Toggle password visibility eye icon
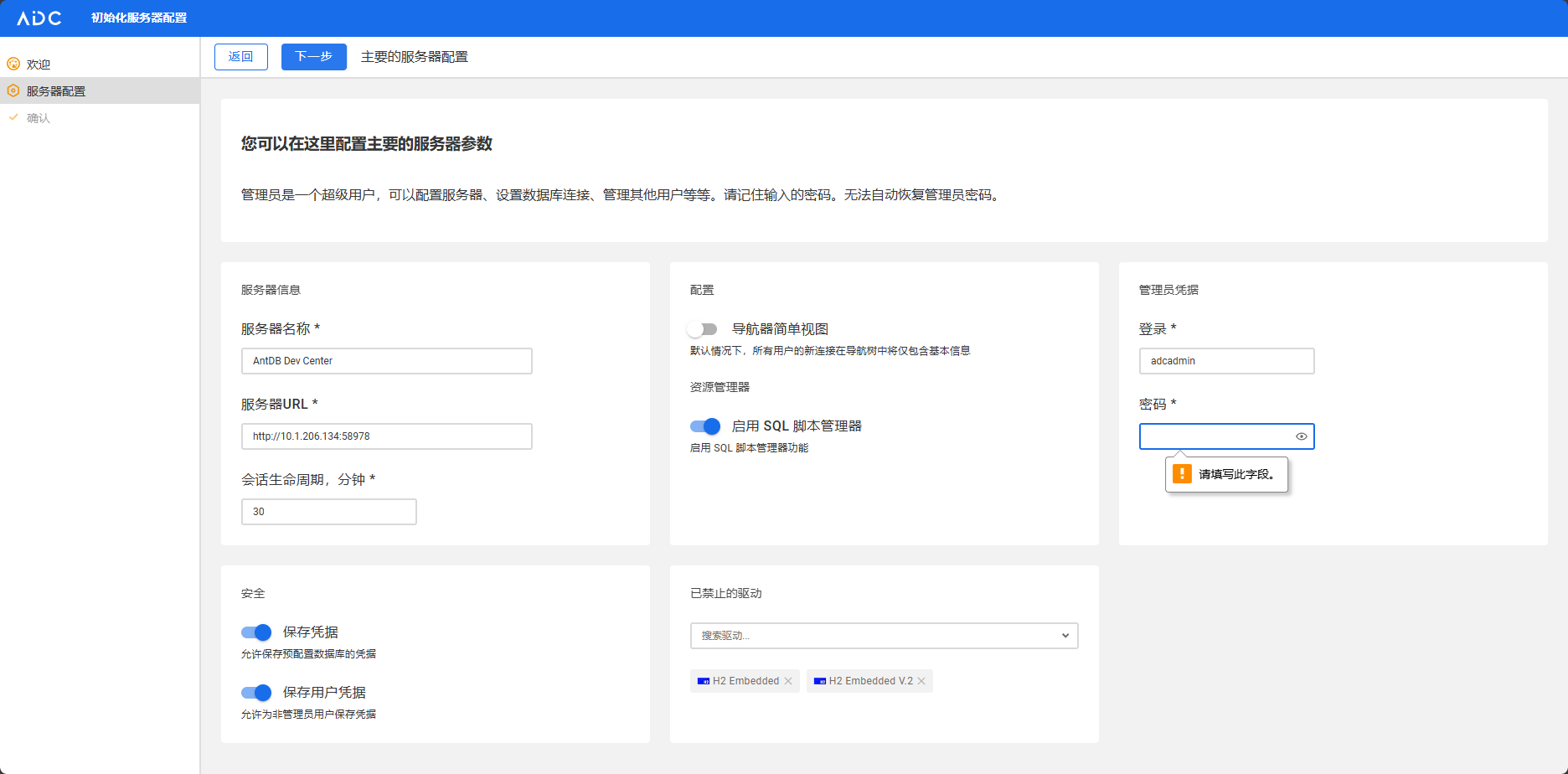 click(1302, 436)
